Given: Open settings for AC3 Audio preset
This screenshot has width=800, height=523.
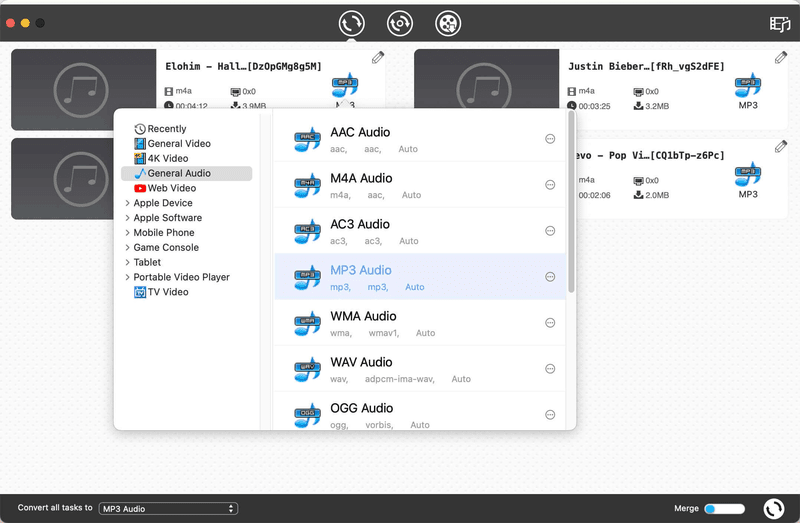Looking at the screenshot, I should (550, 231).
